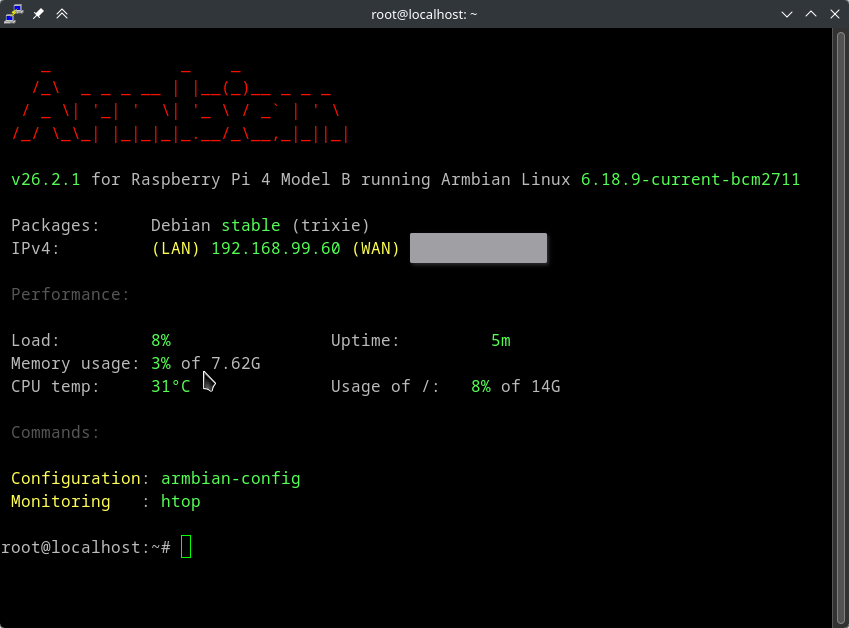Toggle keep window above others

pos(62,14)
